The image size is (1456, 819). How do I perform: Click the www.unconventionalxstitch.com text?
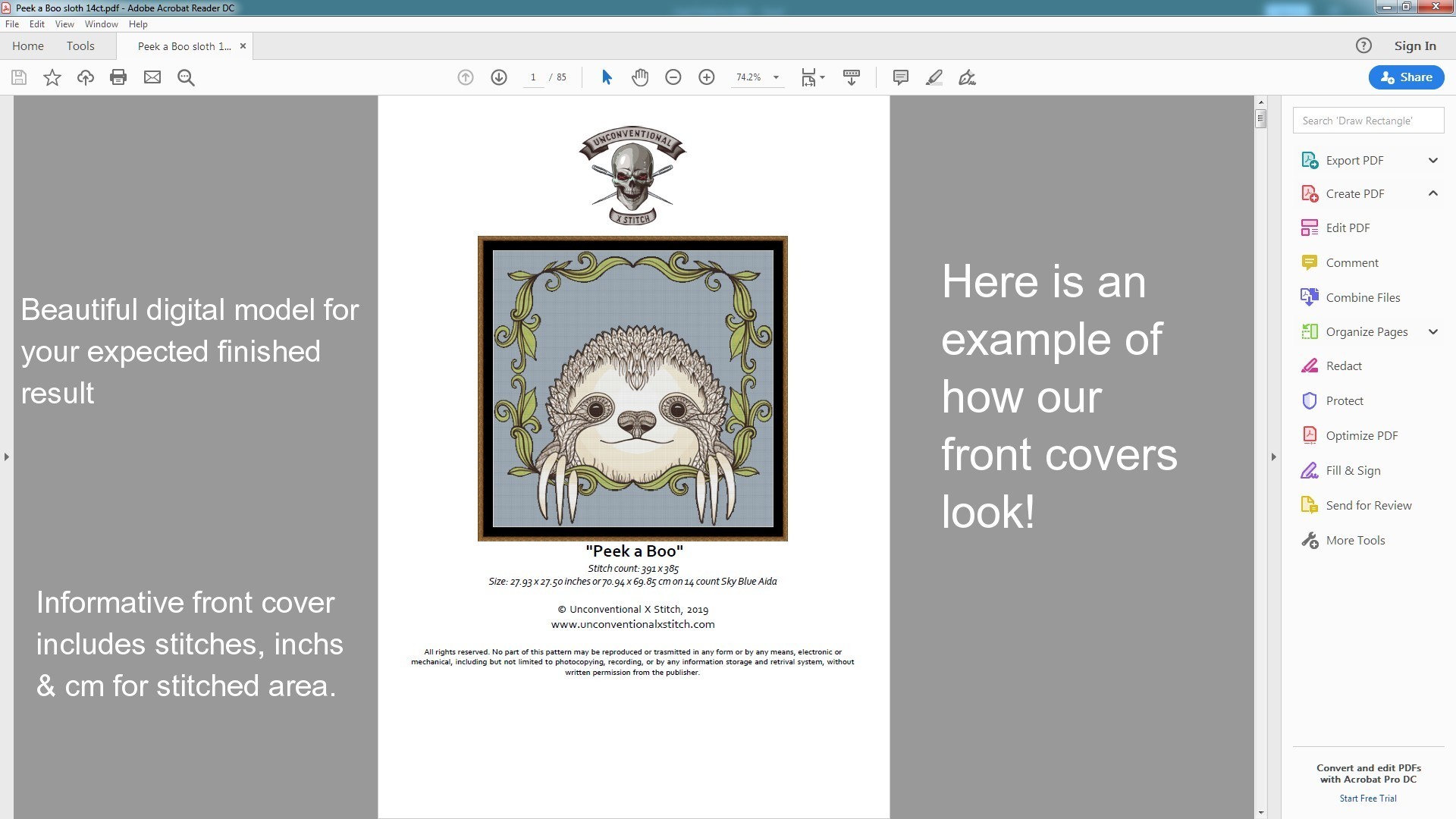[x=632, y=625]
